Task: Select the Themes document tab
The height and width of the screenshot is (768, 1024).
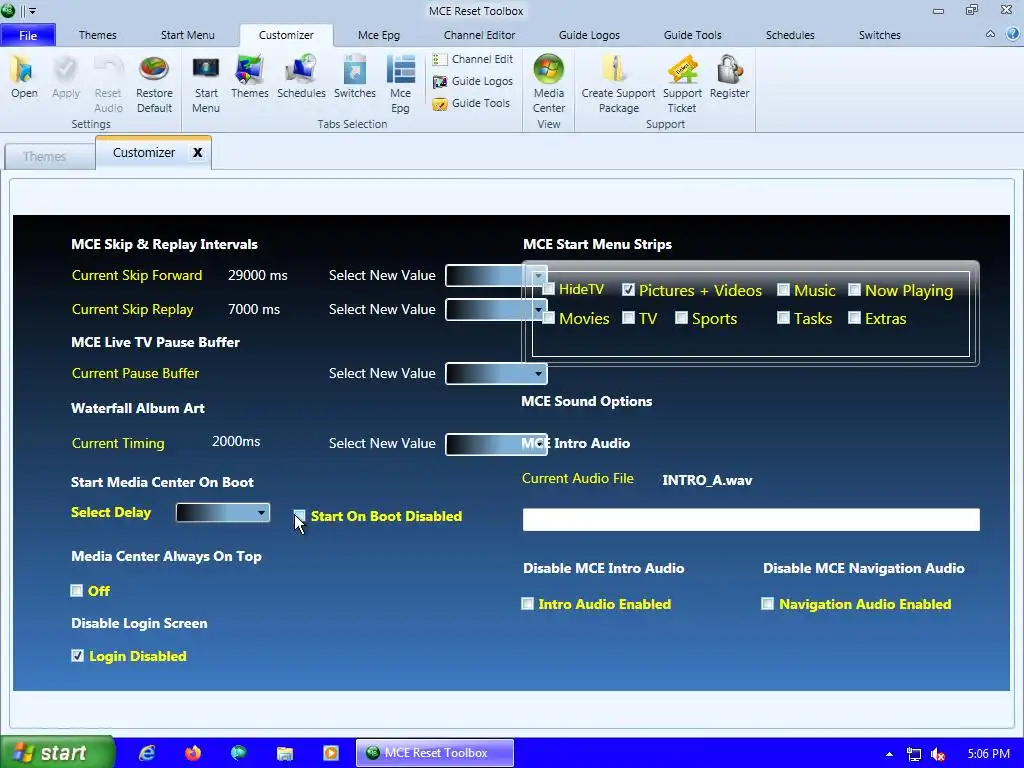Action: tap(50, 157)
